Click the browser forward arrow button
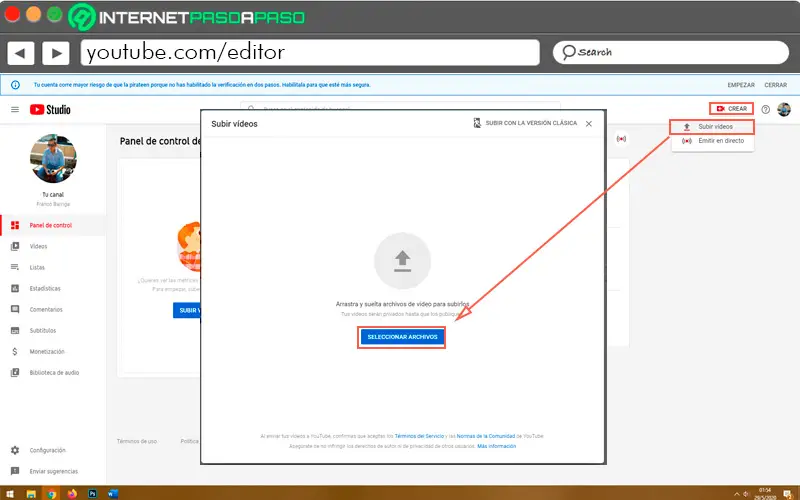Viewport: 800px width, 500px height. tap(56, 53)
